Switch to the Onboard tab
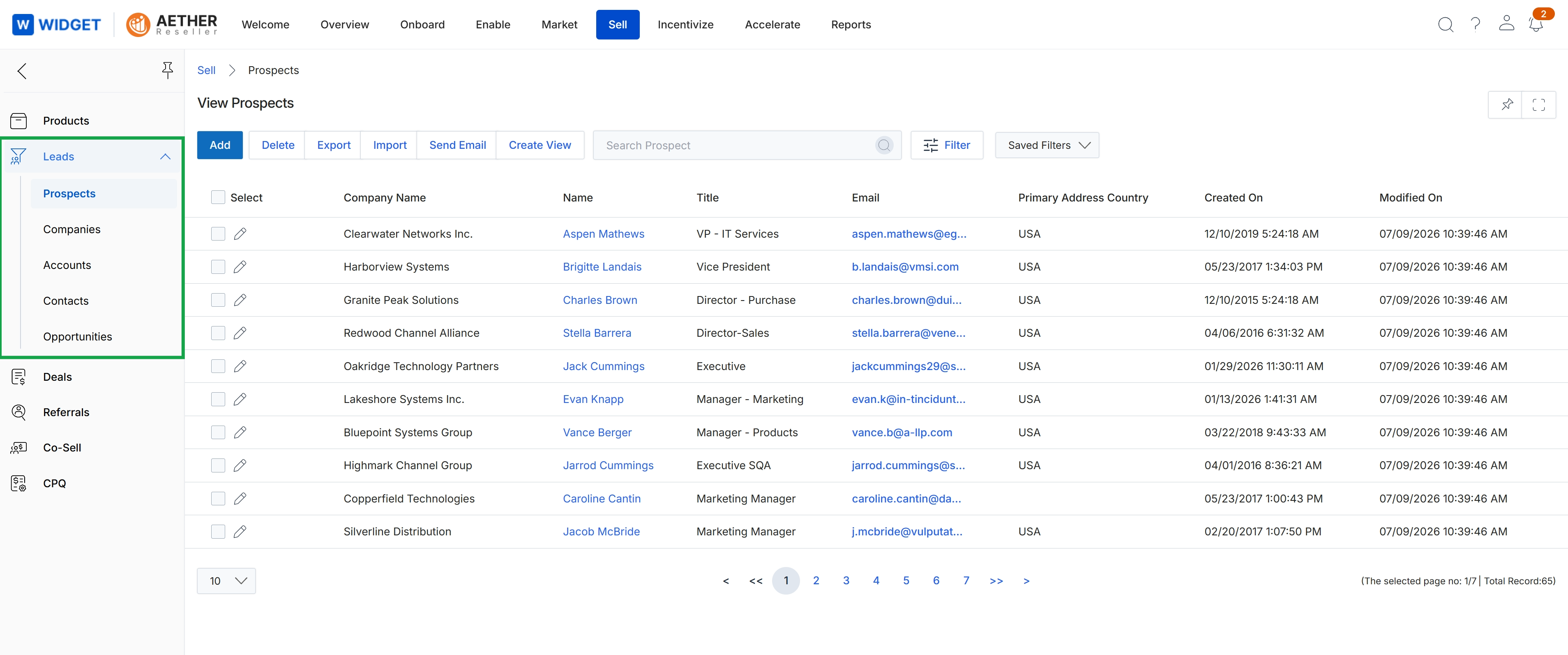Screen dimensions: 1568x655 click(422, 24)
